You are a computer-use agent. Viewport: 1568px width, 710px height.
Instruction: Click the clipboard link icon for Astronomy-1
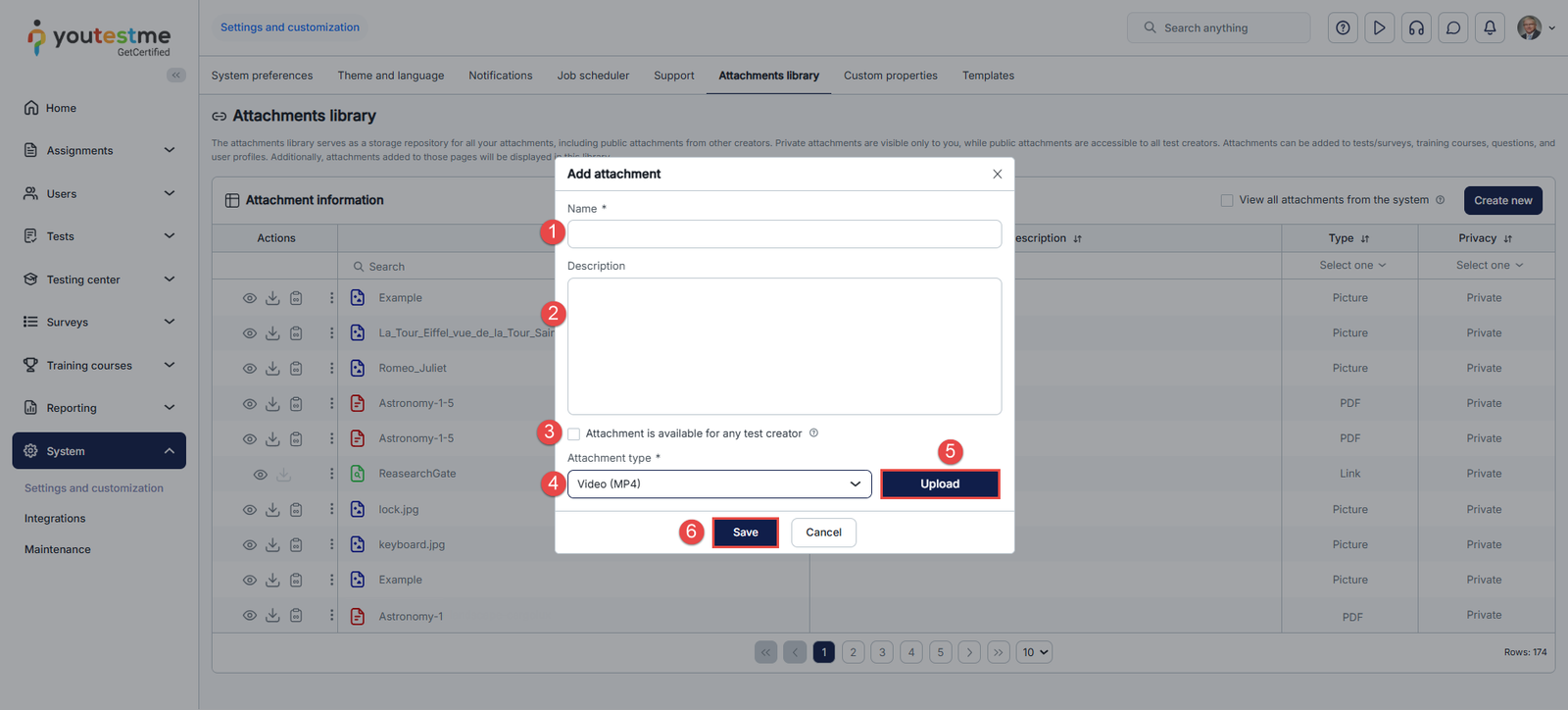pyautogui.click(x=296, y=616)
